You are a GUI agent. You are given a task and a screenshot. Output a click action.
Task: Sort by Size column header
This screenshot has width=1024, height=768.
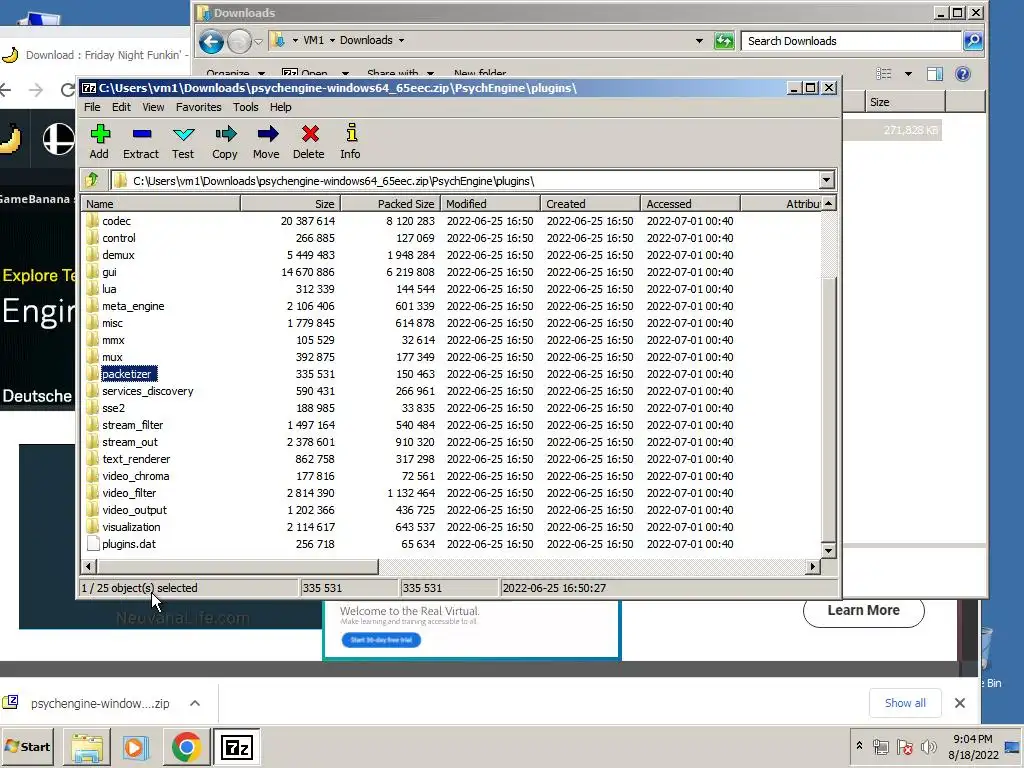tap(291, 204)
